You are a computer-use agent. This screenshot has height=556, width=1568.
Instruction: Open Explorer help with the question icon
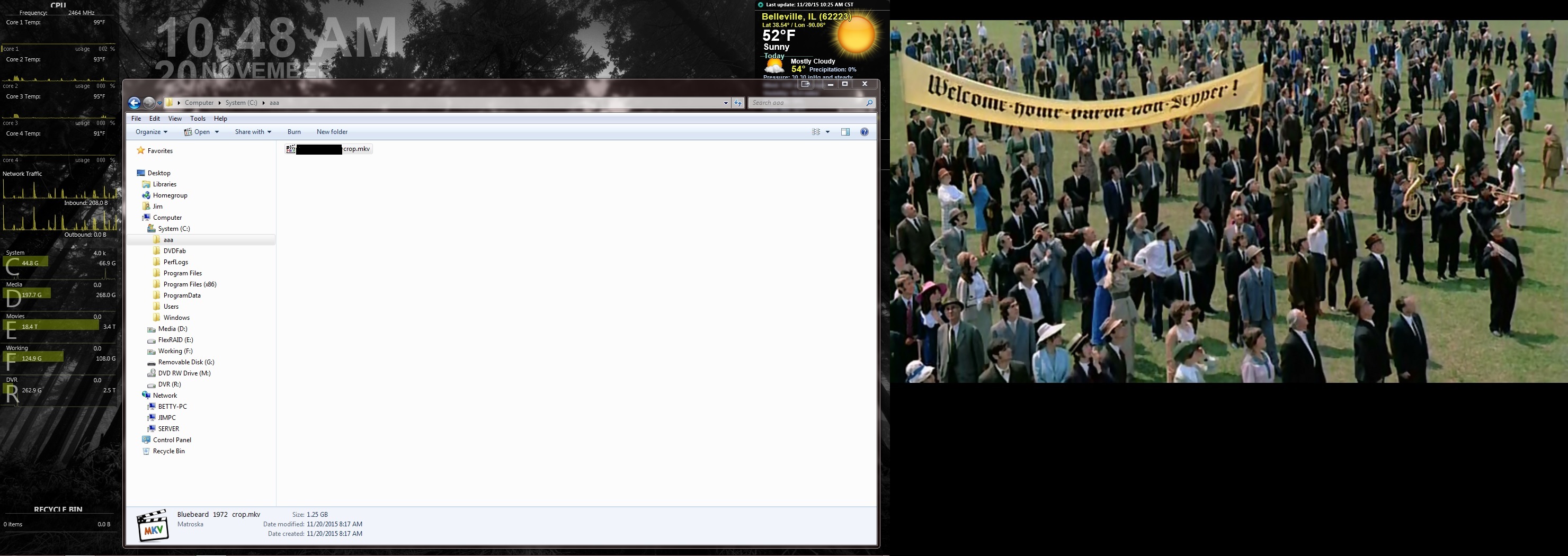[x=865, y=132]
